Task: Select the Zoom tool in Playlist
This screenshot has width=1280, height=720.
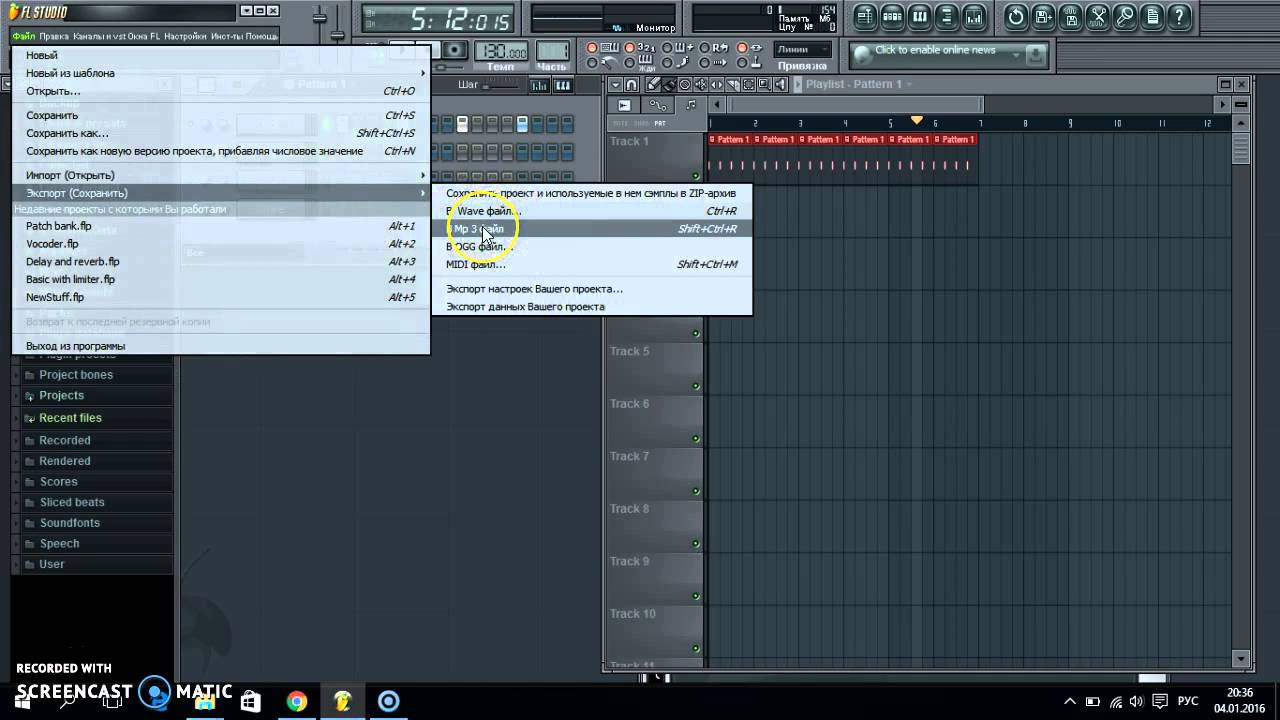Action: (x=764, y=84)
